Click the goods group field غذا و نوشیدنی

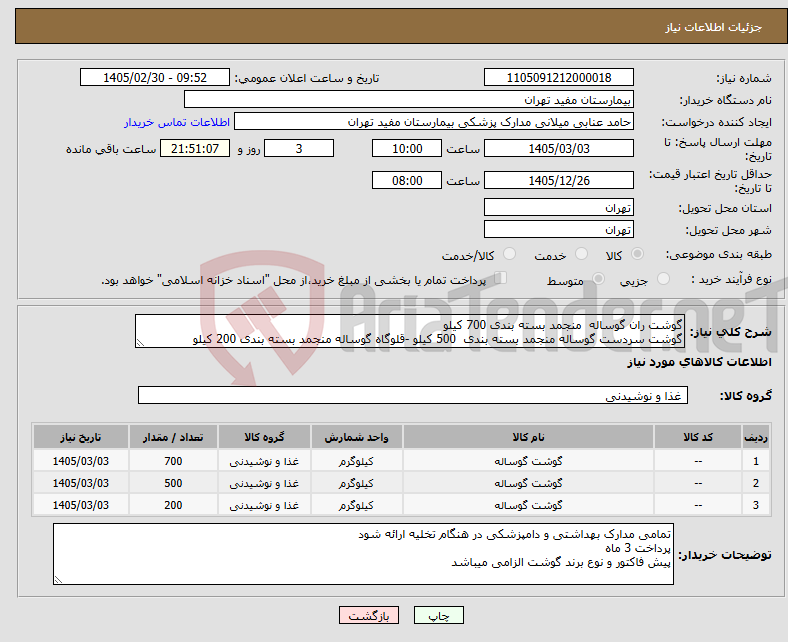point(413,395)
